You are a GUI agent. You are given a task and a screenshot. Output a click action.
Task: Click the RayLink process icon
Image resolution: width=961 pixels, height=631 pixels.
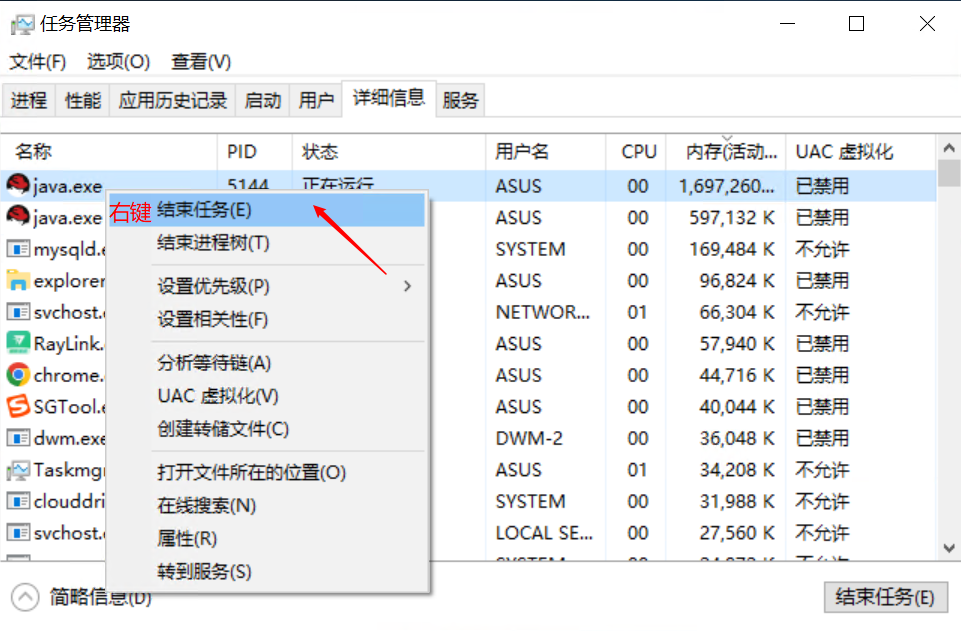click(18, 344)
